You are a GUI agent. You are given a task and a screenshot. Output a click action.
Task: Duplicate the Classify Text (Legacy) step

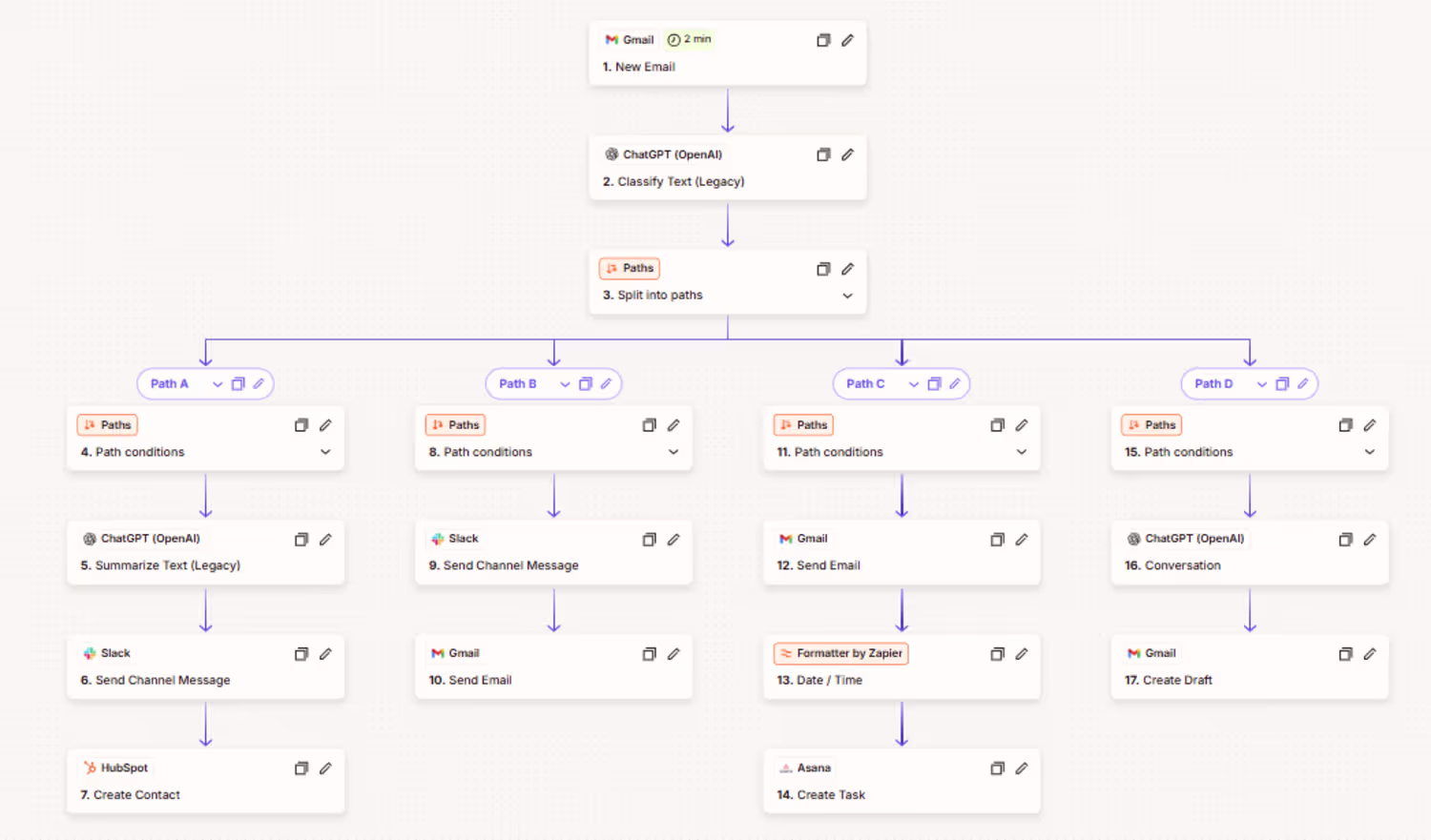(823, 154)
